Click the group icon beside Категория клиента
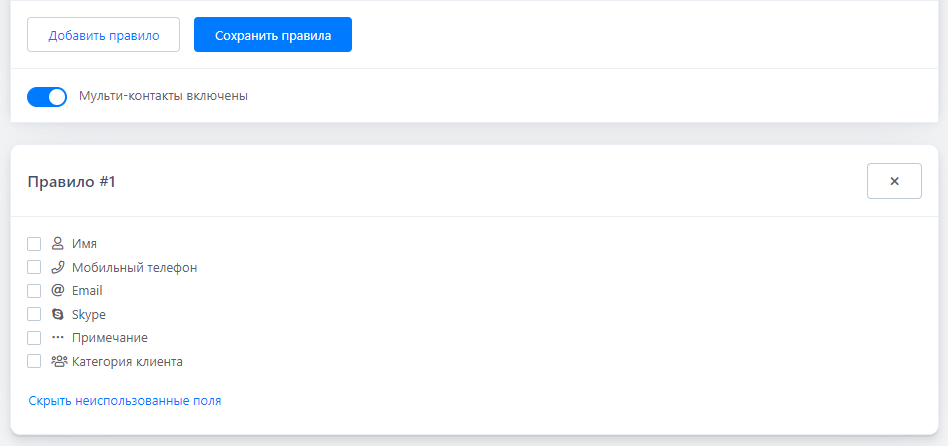The height and width of the screenshot is (446, 948). [x=58, y=361]
